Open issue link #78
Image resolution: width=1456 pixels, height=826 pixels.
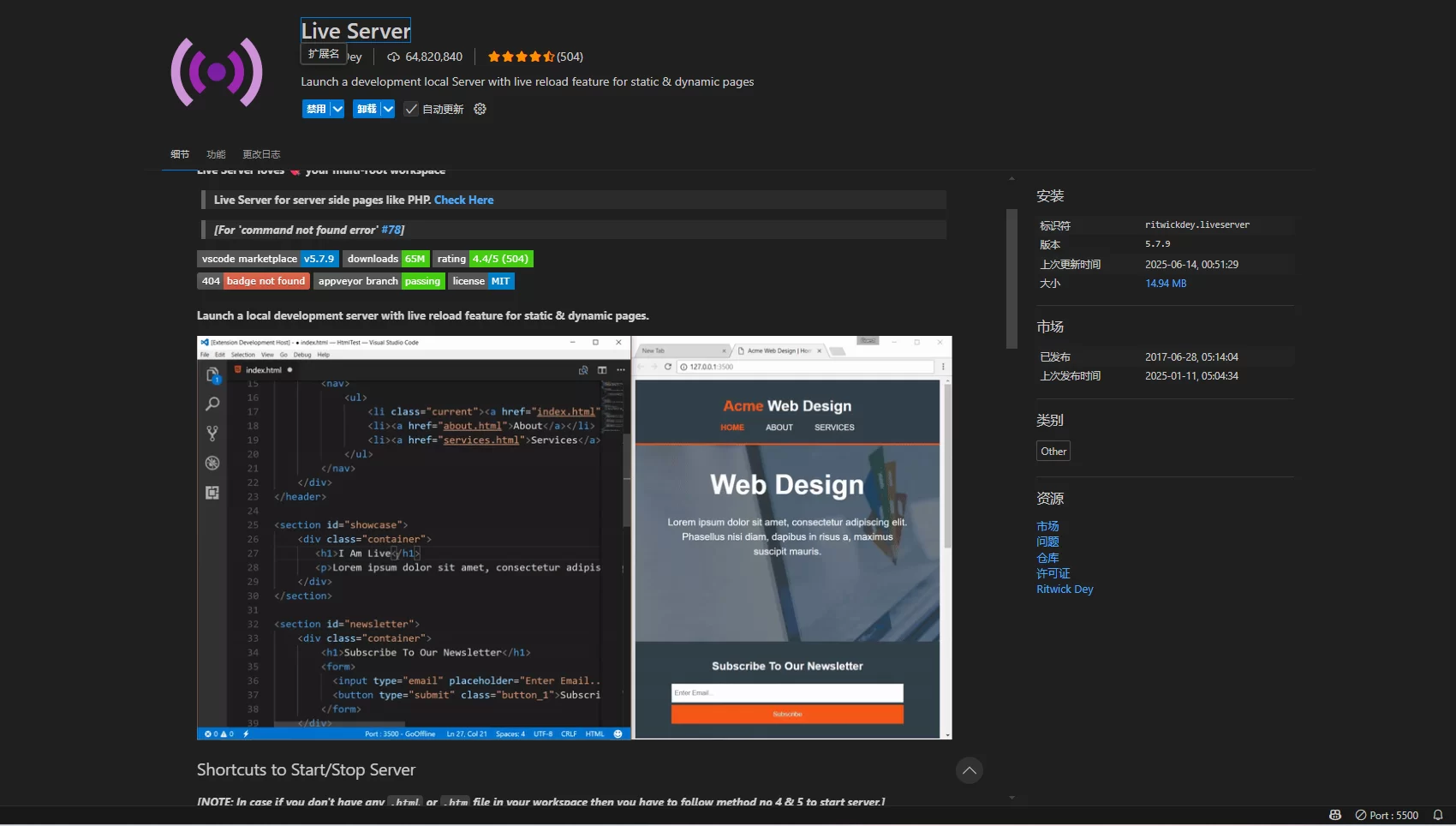click(x=391, y=230)
